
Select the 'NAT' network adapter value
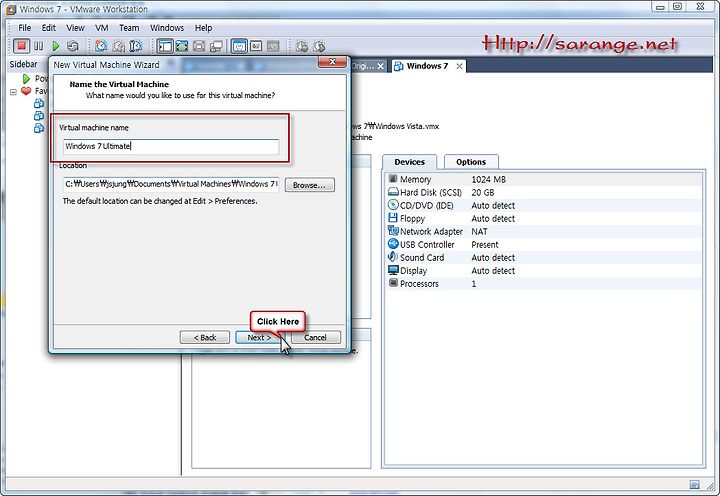[x=479, y=231]
